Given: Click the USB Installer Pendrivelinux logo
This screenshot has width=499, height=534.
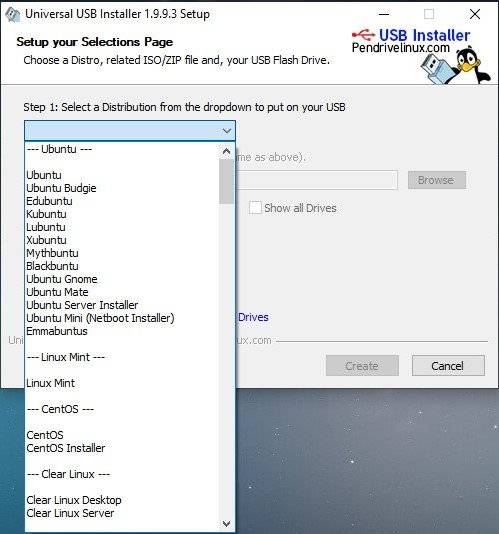Looking at the screenshot, I should point(411,41).
